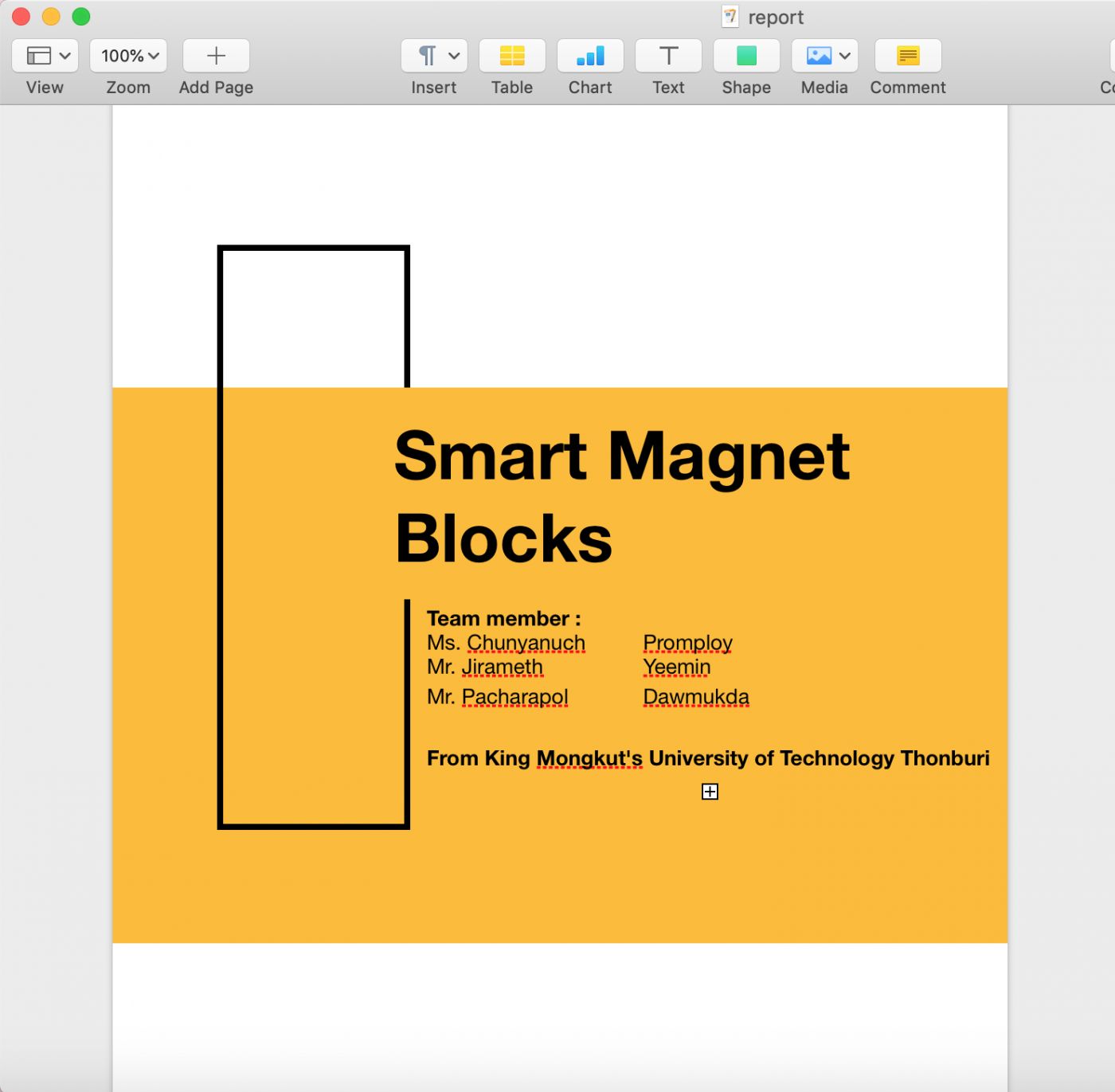Click the report document title icon

click(x=730, y=17)
